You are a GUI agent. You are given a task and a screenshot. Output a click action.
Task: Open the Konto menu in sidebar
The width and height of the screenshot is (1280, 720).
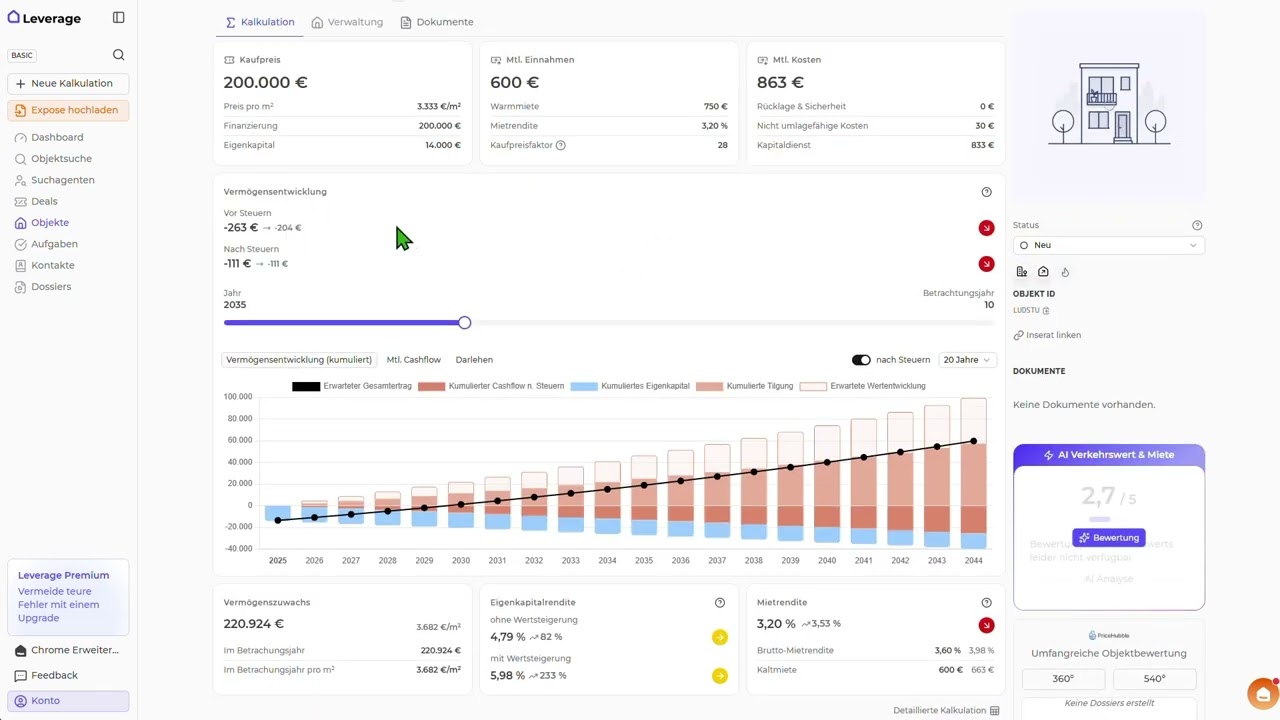coord(68,701)
